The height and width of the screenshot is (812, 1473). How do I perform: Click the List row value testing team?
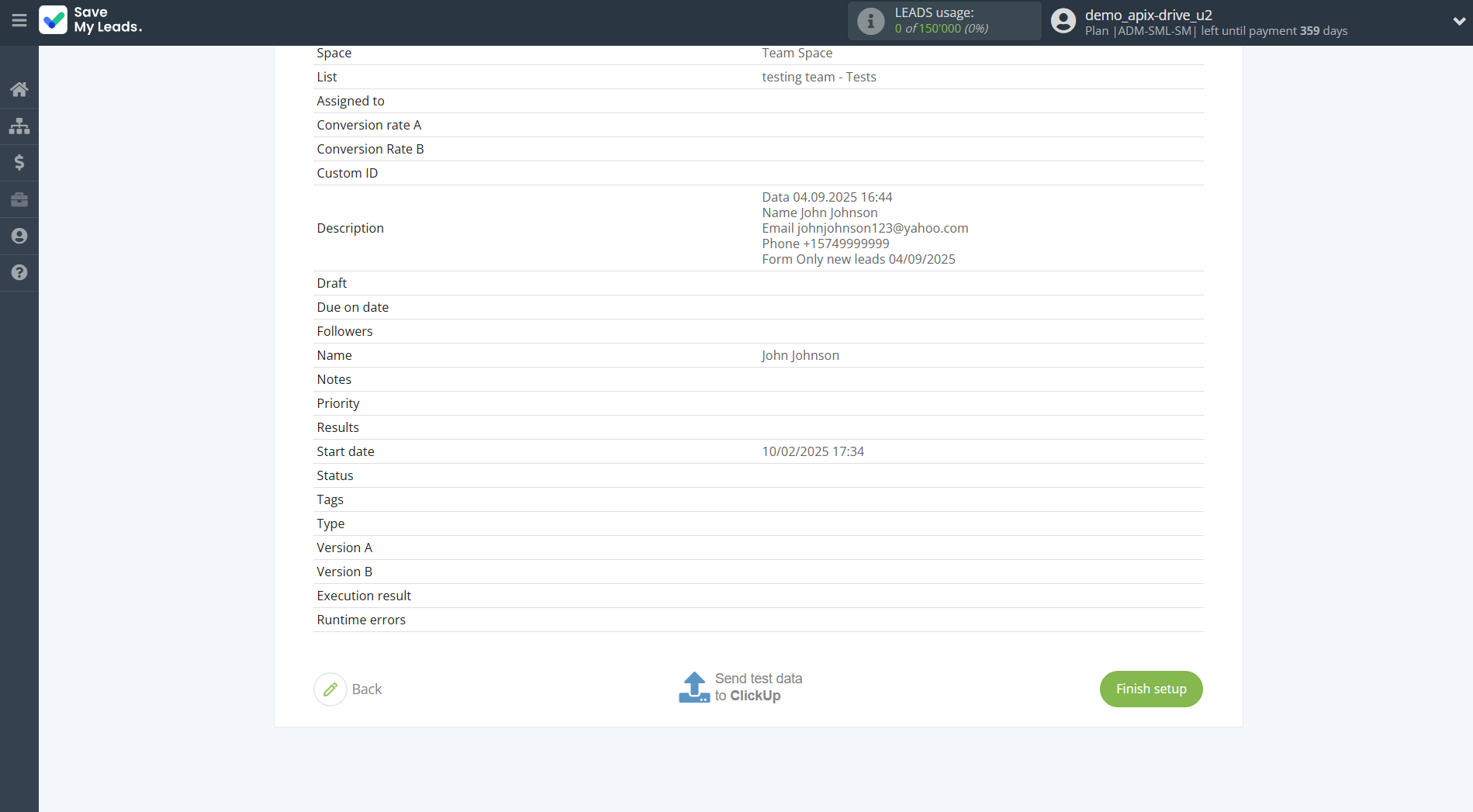818,77
